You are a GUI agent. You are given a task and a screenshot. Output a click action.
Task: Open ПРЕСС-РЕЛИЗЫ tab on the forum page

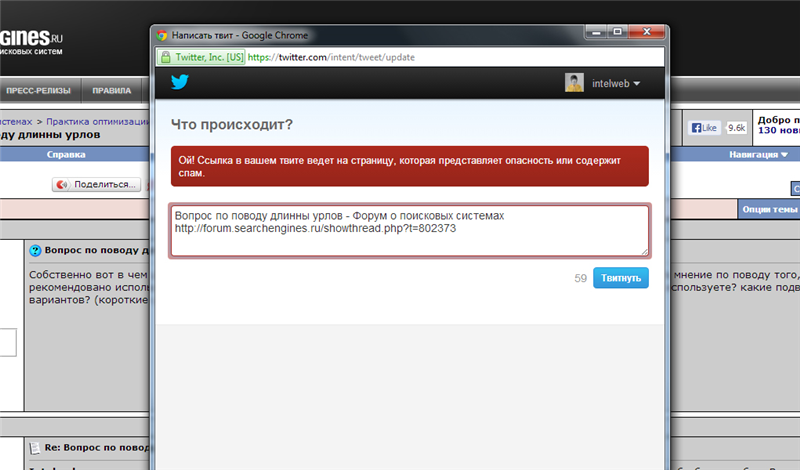click(38, 90)
